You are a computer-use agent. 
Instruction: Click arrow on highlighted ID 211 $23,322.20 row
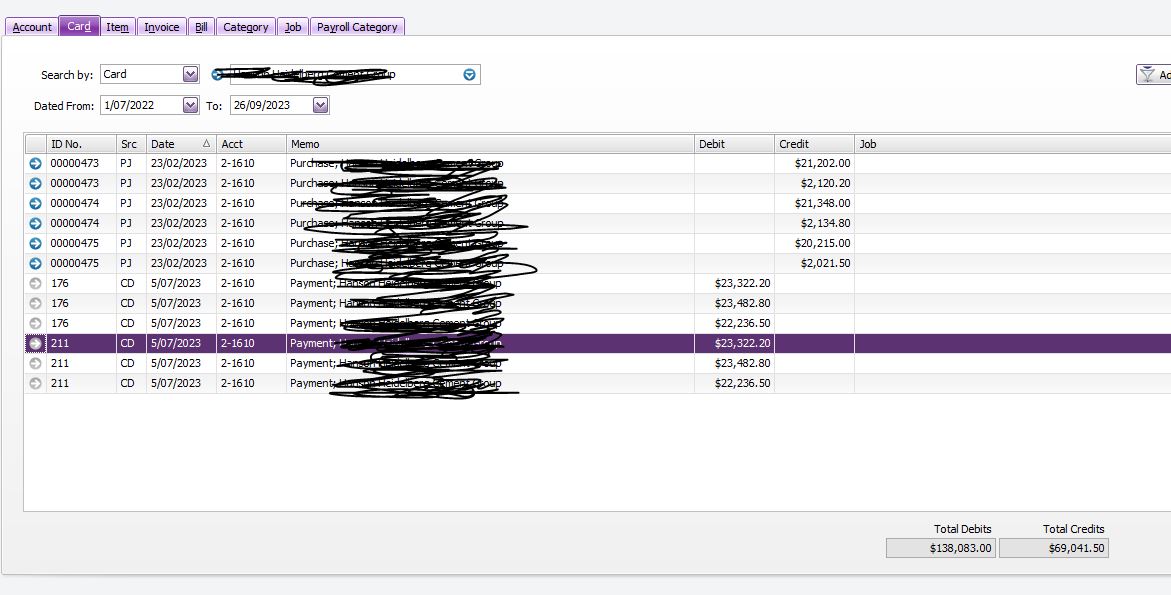pos(35,343)
